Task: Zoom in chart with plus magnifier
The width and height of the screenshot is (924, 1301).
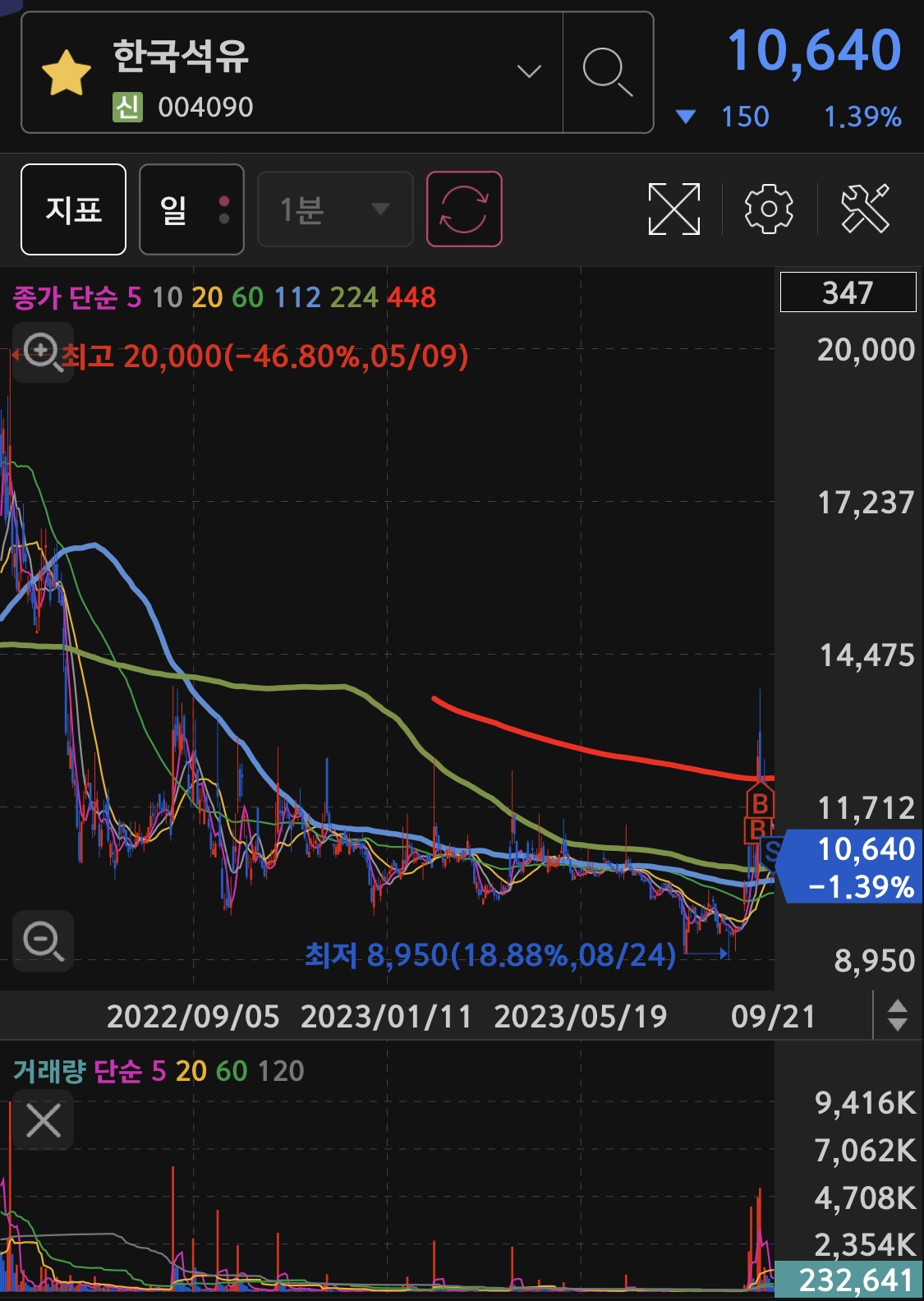Action: click(43, 354)
